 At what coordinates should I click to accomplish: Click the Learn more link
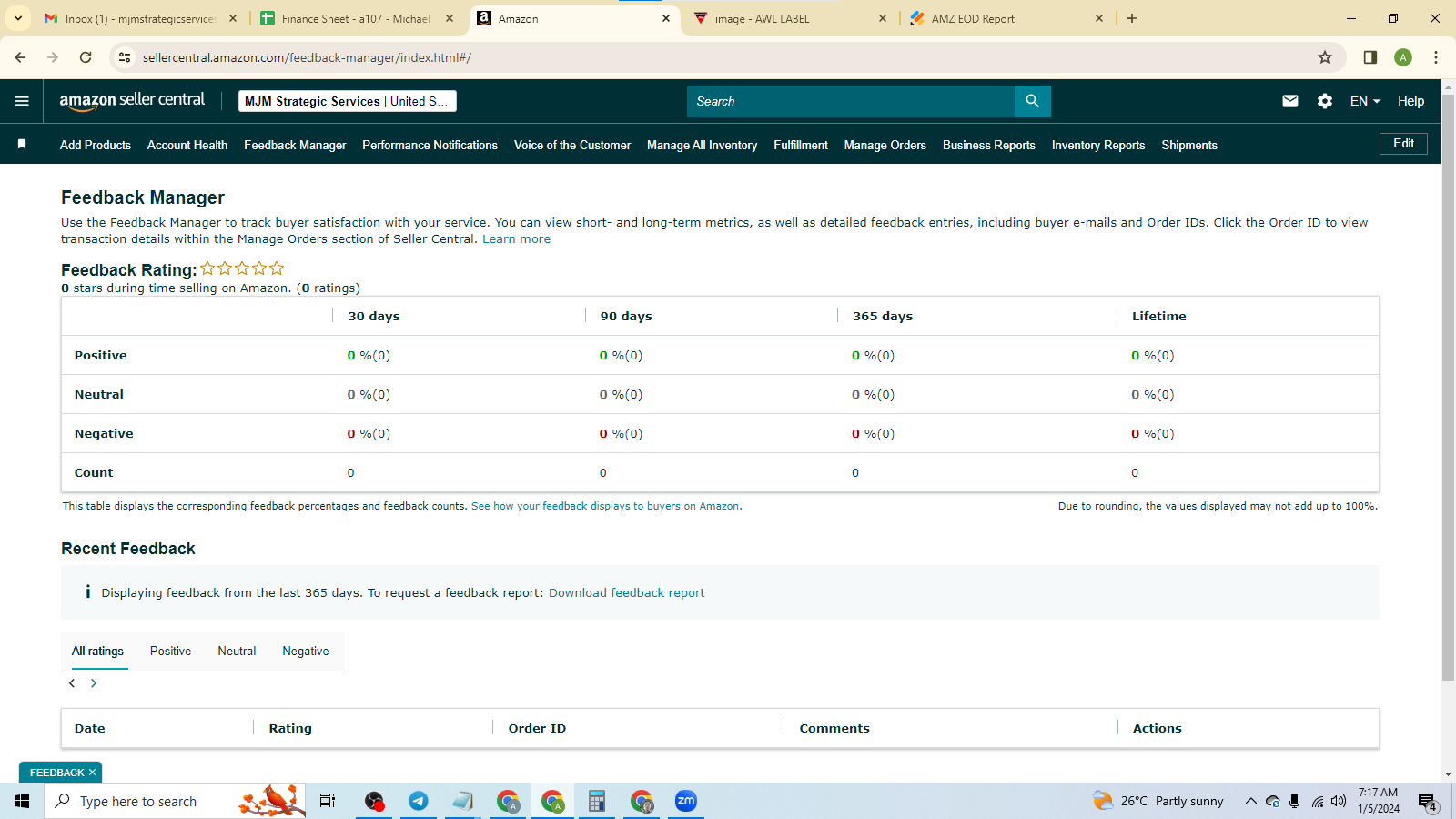pyautogui.click(x=516, y=239)
